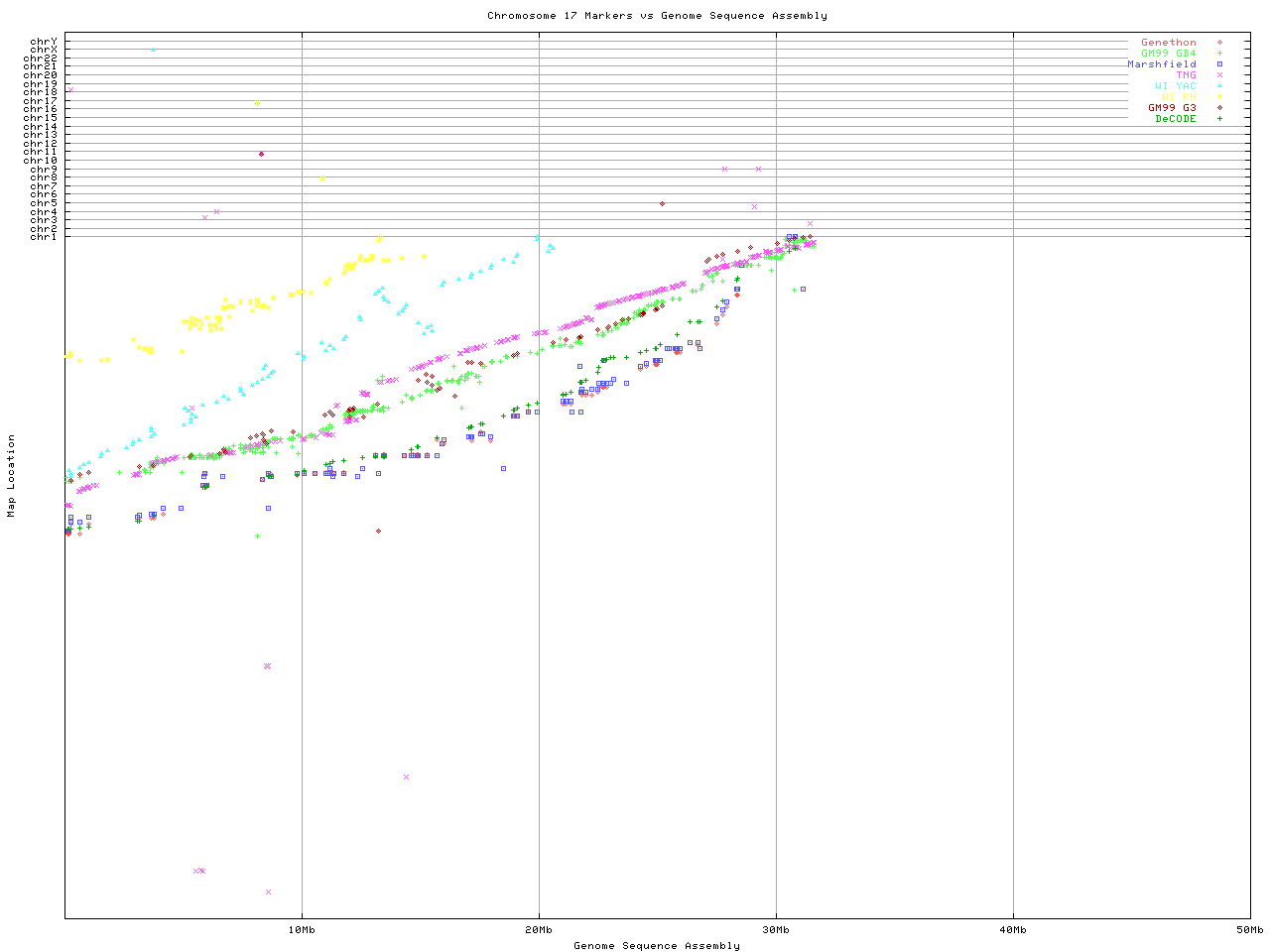Click the WI RH yellow star legend symbol

click(x=1219, y=97)
